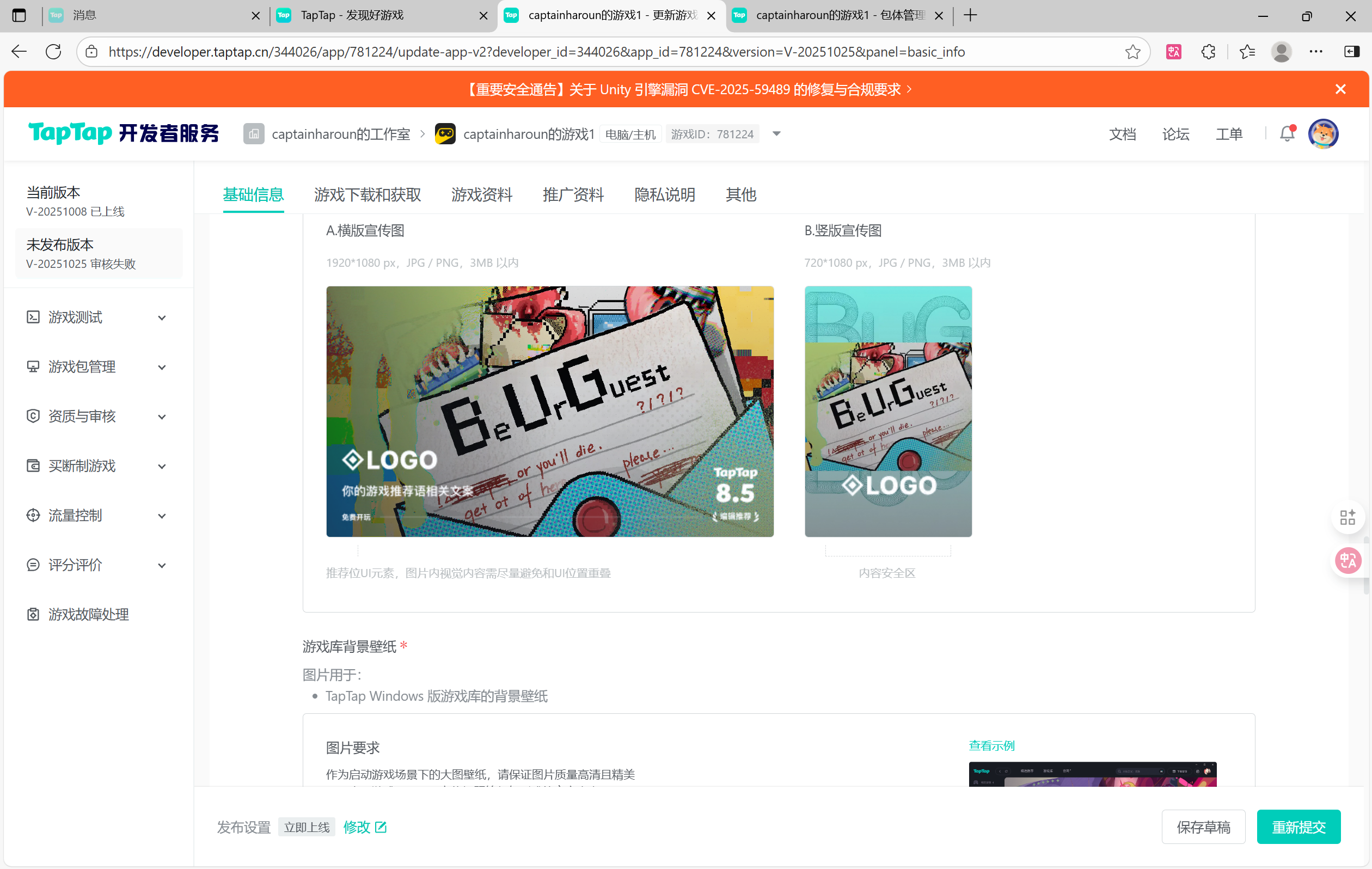1372x869 pixels.
Task: Open 游戏故障处理 via its sidebar icon
Action: pyautogui.click(x=33, y=614)
